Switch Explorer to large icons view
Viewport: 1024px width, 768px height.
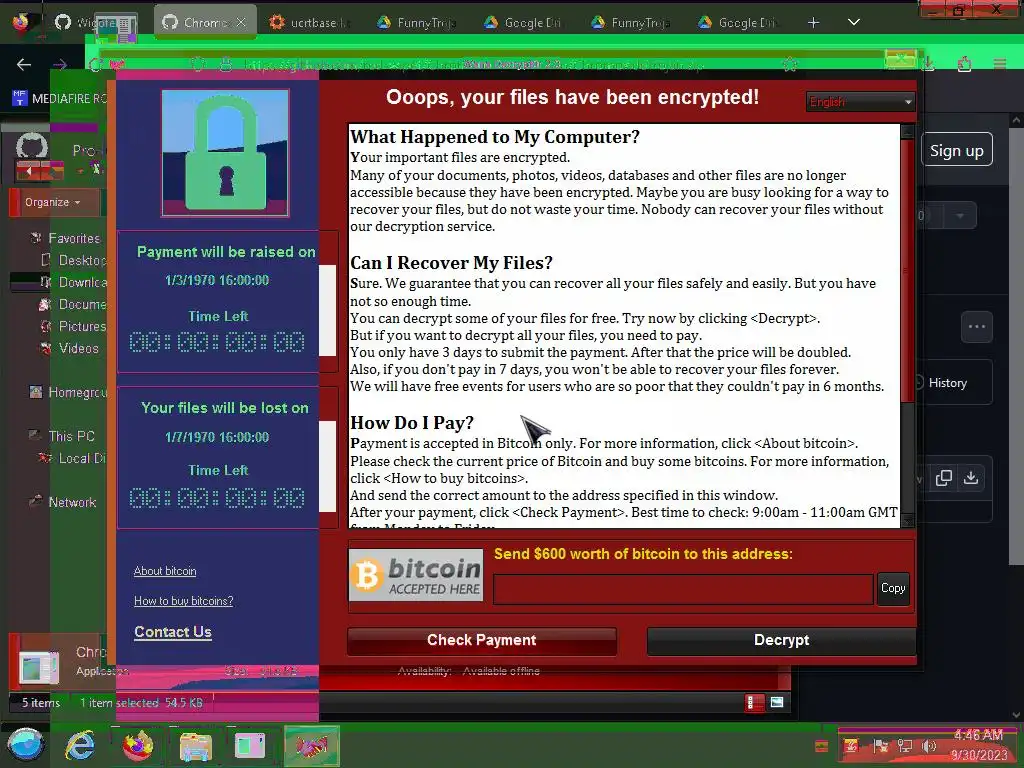pos(777,703)
